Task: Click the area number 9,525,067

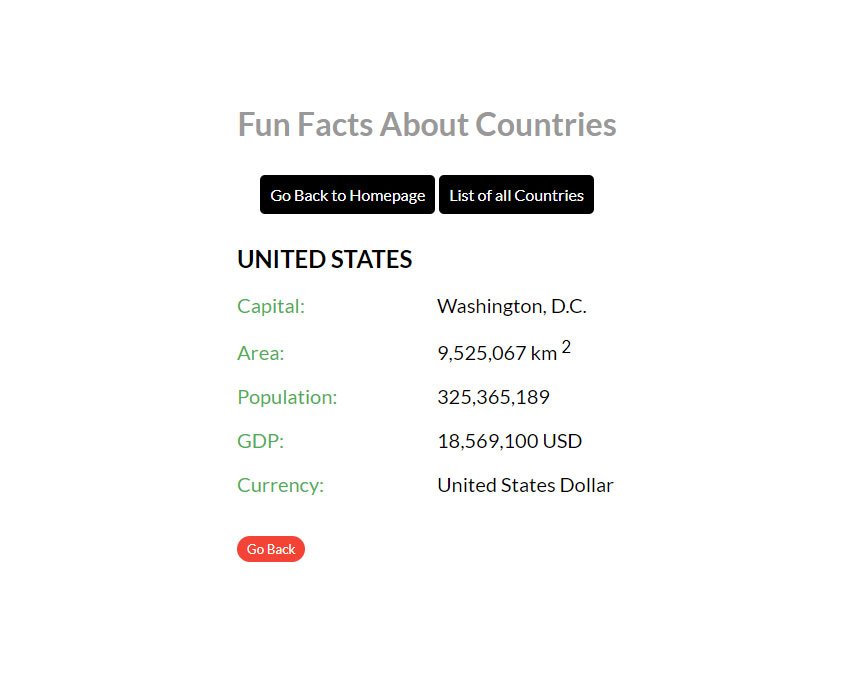Action: point(481,353)
